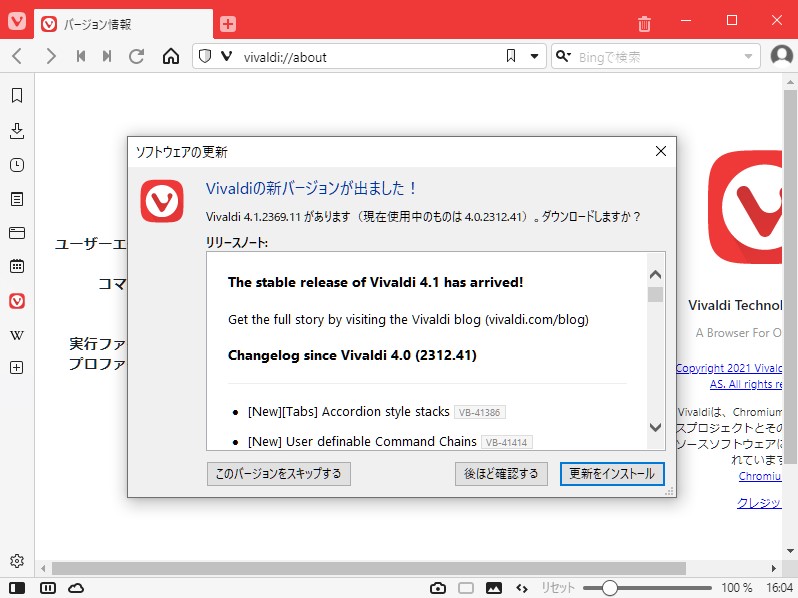Close the software update dialog
798x598 pixels.
(x=661, y=151)
